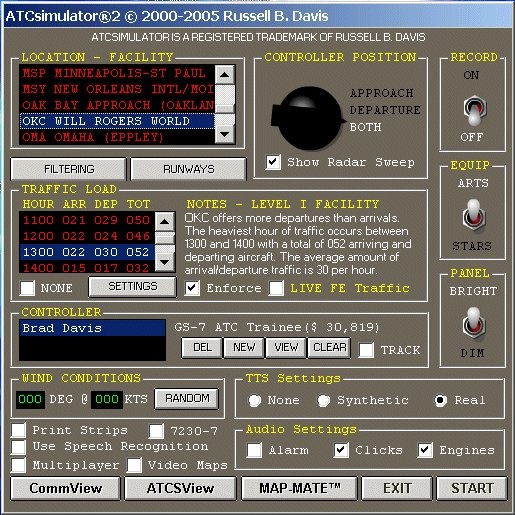Uncheck the Enforce checkbox

[192, 288]
